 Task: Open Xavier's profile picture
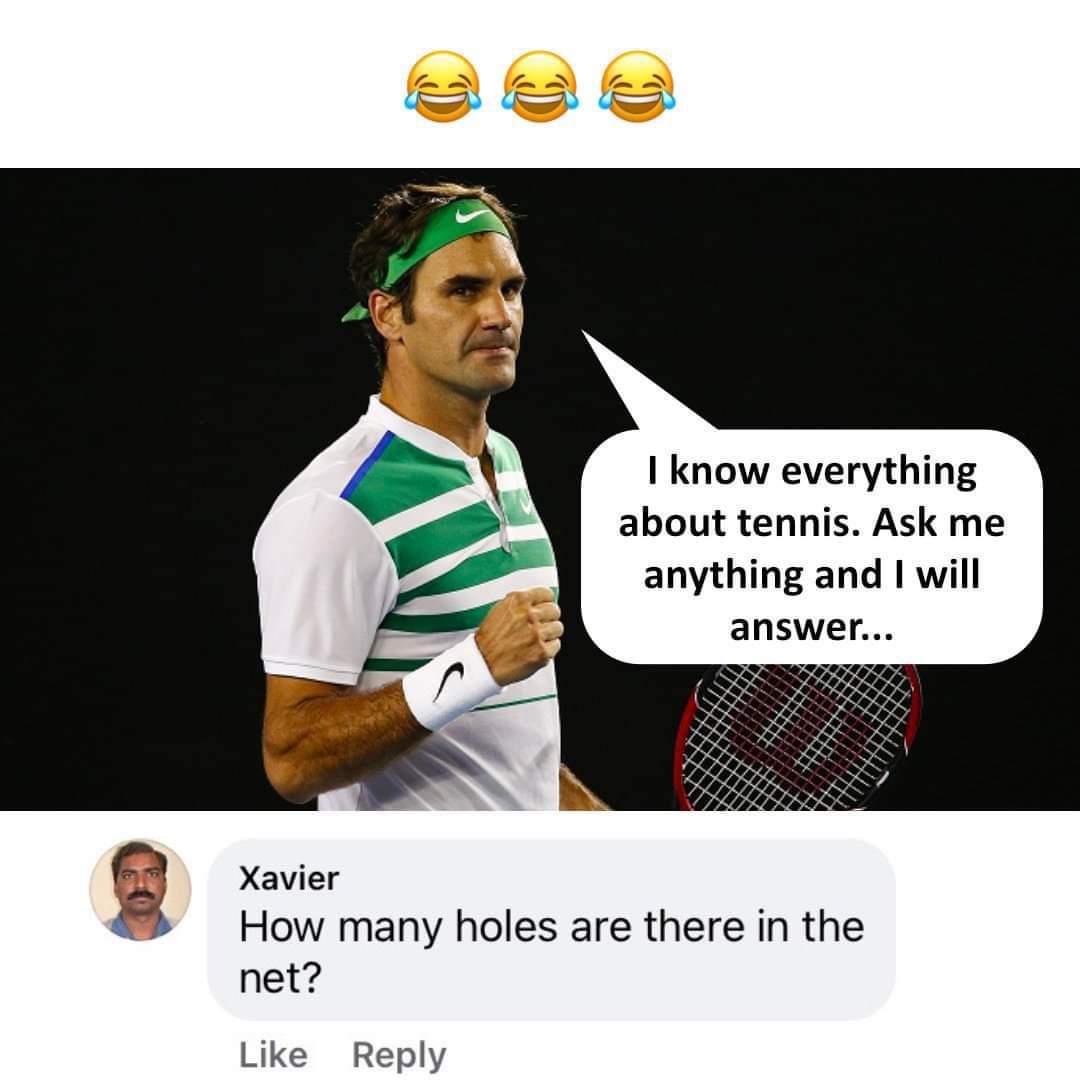point(140,890)
